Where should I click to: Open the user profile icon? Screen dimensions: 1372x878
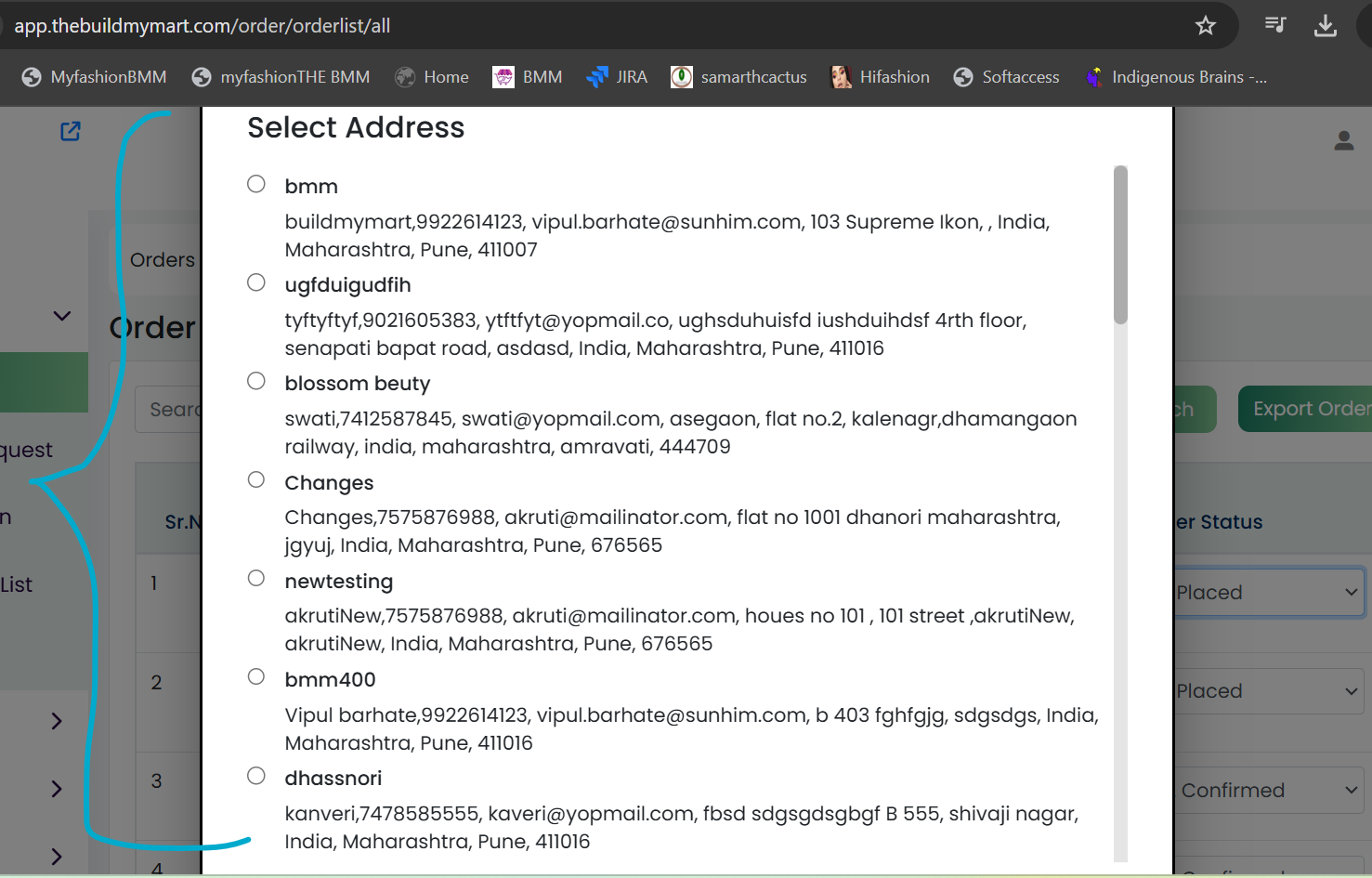click(x=1343, y=140)
